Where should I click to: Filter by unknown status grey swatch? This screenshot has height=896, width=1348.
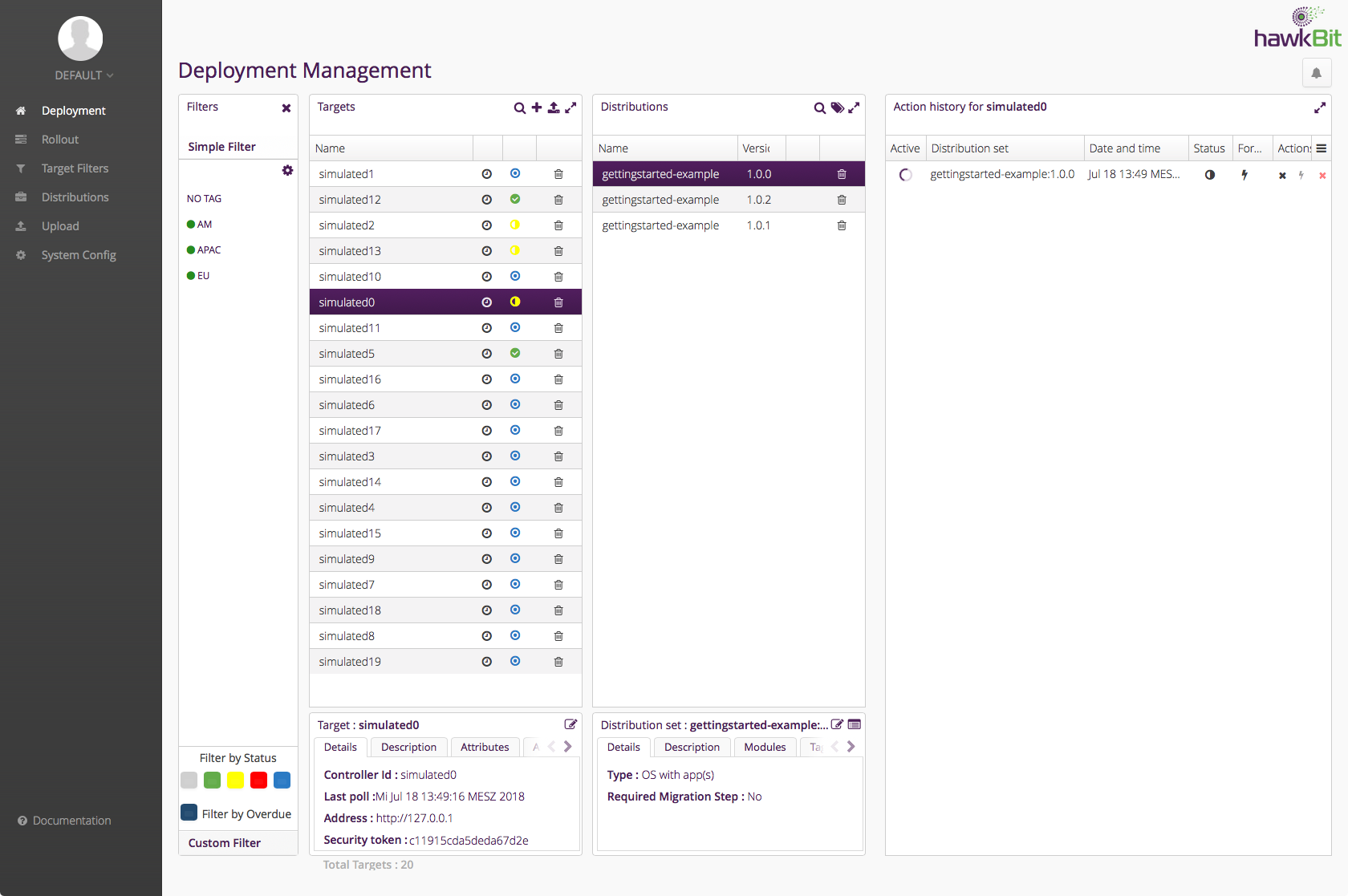tap(189, 780)
